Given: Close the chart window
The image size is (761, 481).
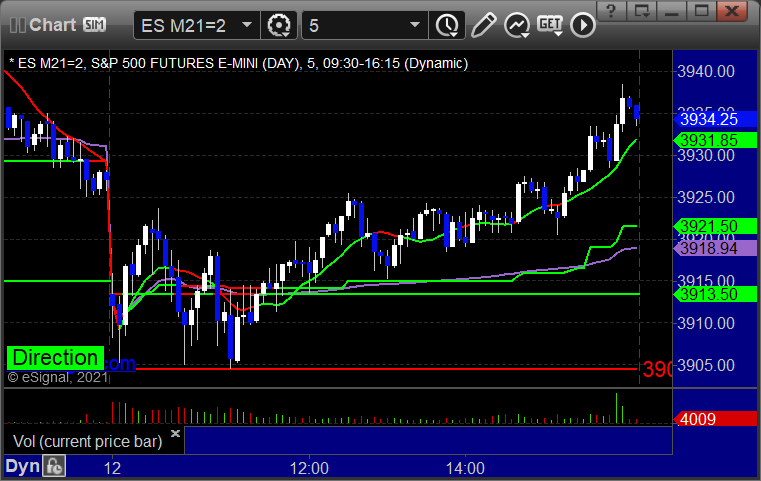Looking at the screenshot, I should click(x=732, y=11).
